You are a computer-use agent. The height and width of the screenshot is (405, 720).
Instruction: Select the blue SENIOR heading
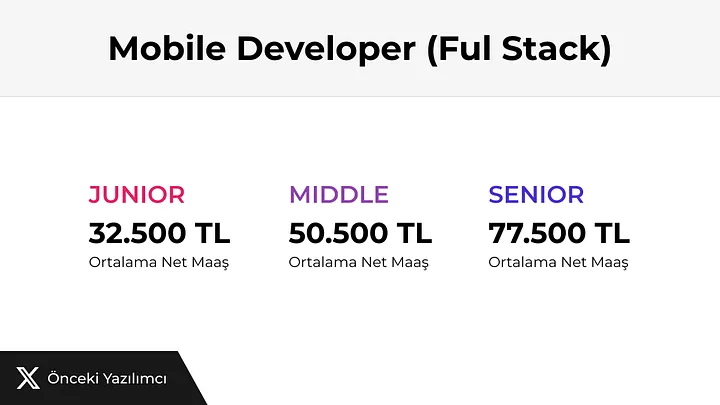pos(536,194)
